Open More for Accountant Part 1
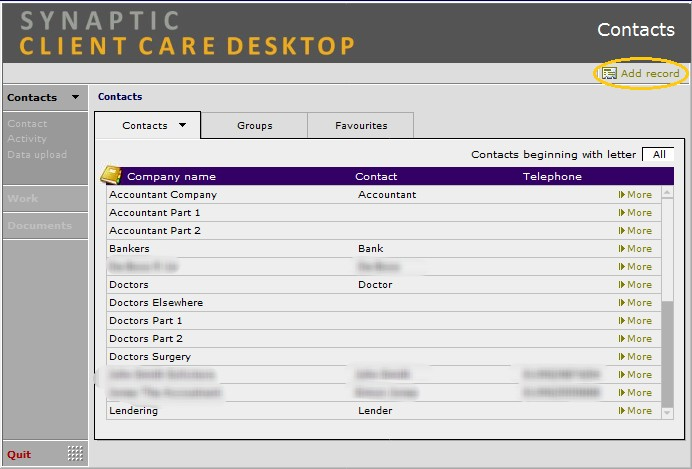The width and height of the screenshot is (692, 469). coord(636,213)
